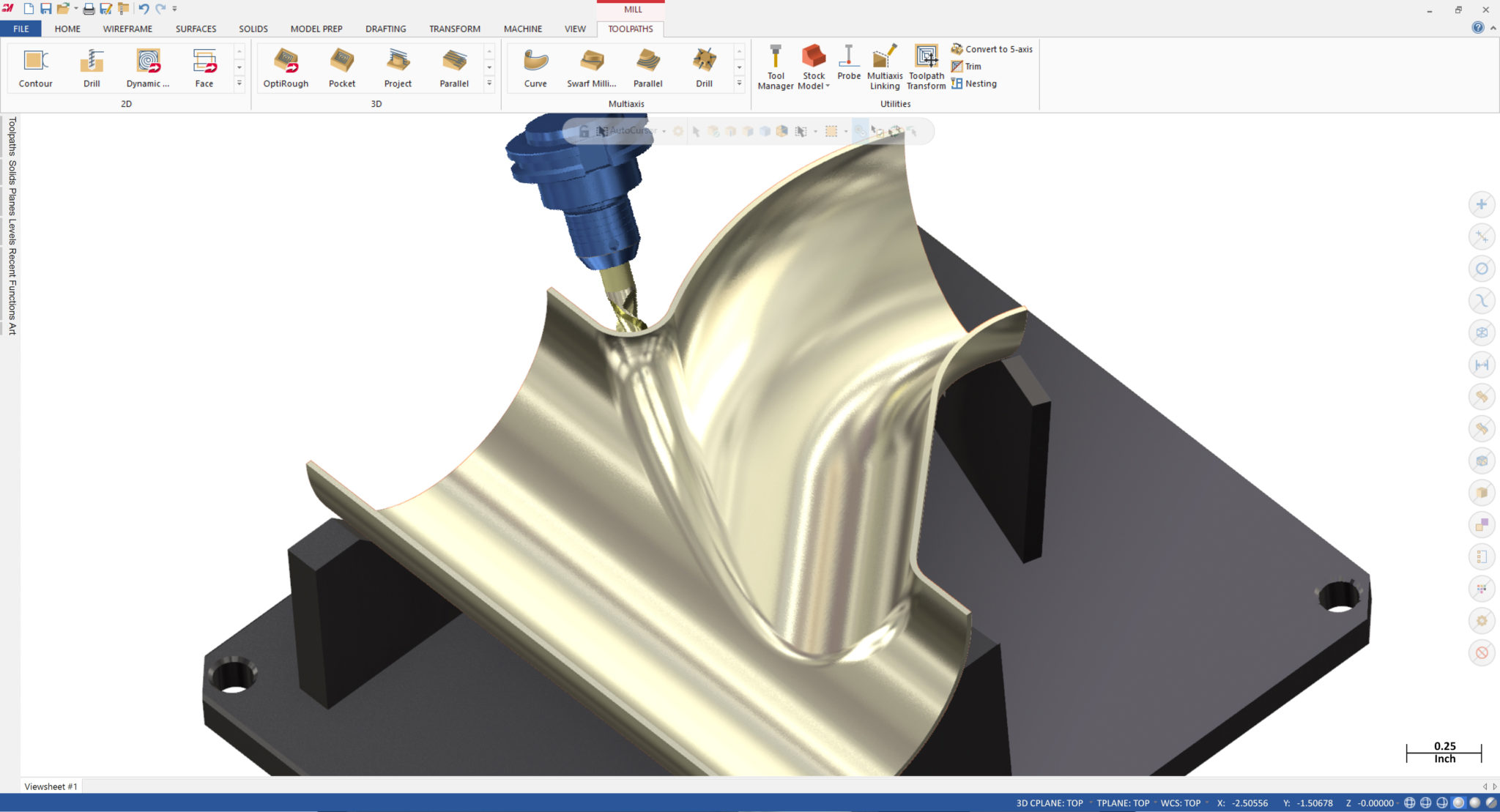Image resolution: width=1500 pixels, height=812 pixels.
Task: Select the OptiRough 3D toolpath
Action: (286, 67)
